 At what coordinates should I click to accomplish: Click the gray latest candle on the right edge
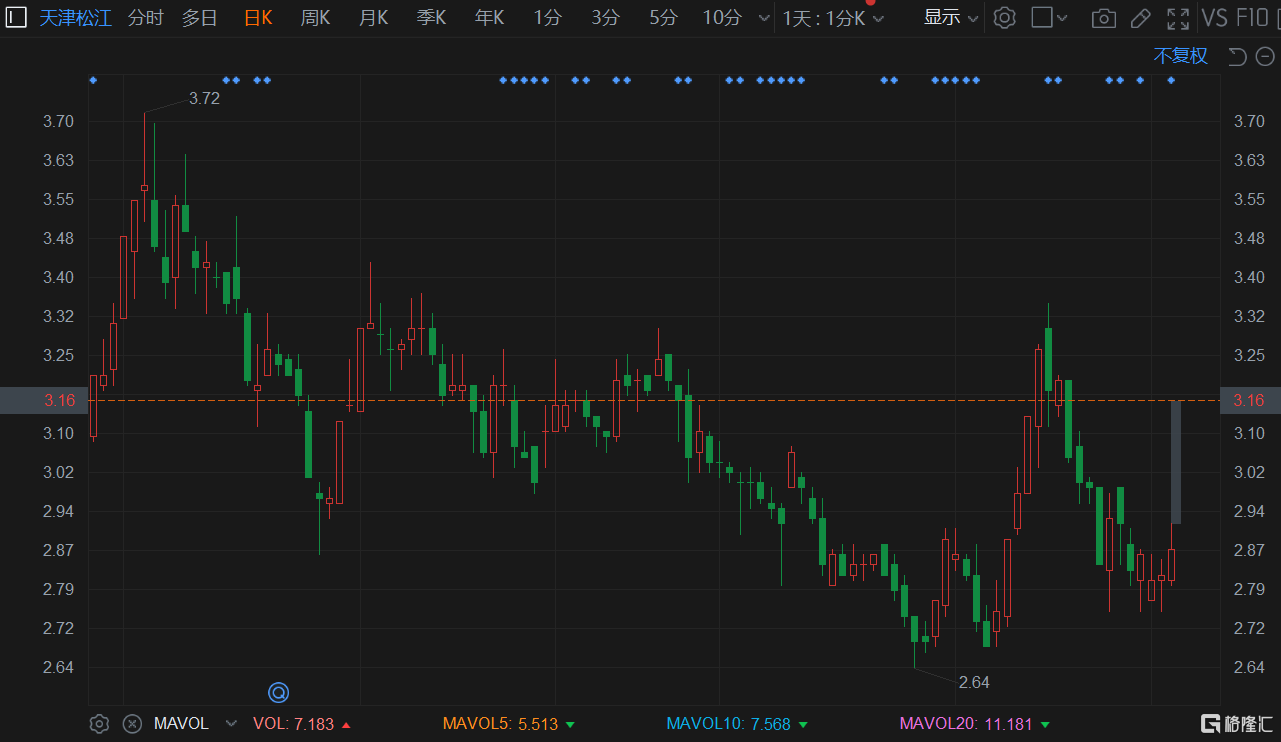pos(1176,462)
